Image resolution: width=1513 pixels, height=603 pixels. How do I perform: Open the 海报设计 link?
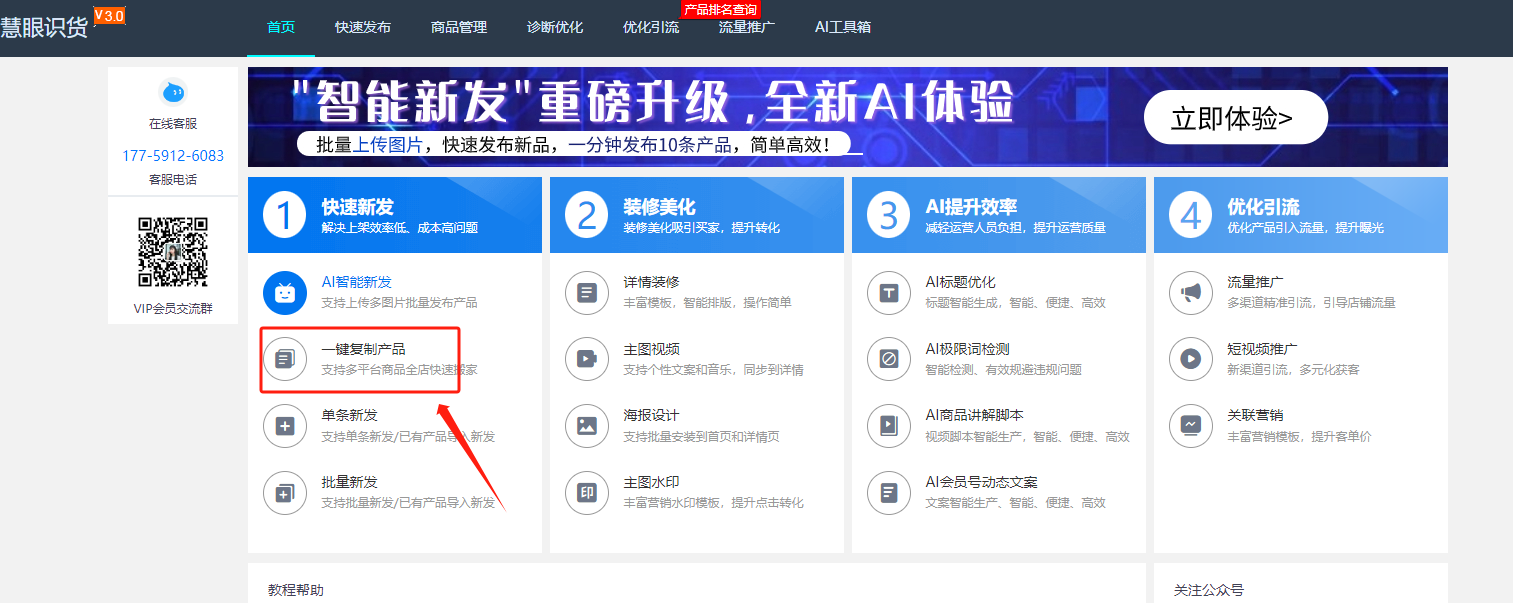pos(652,415)
